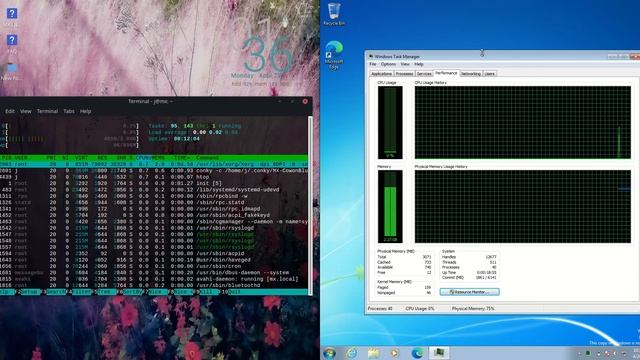Select the init [5] process row
This screenshot has height=360, width=640.
click(x=154, y=183)
